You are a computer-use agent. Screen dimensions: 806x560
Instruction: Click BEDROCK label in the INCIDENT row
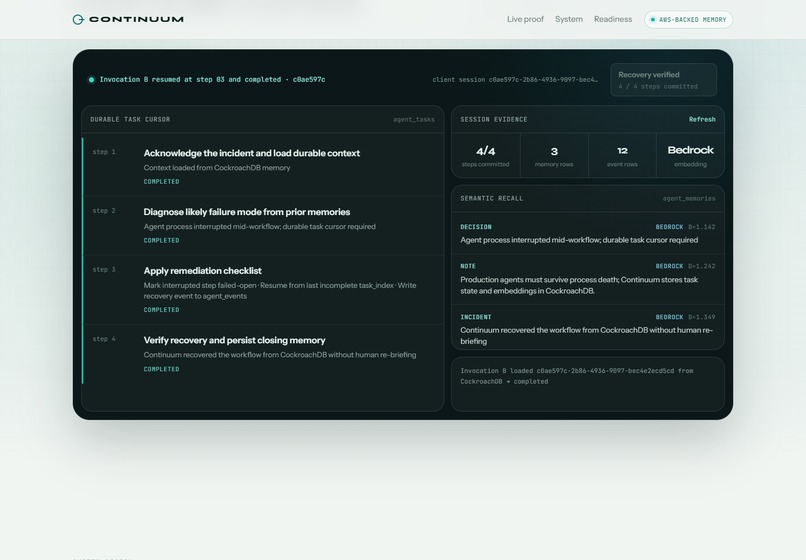click(x=669, y=317)
